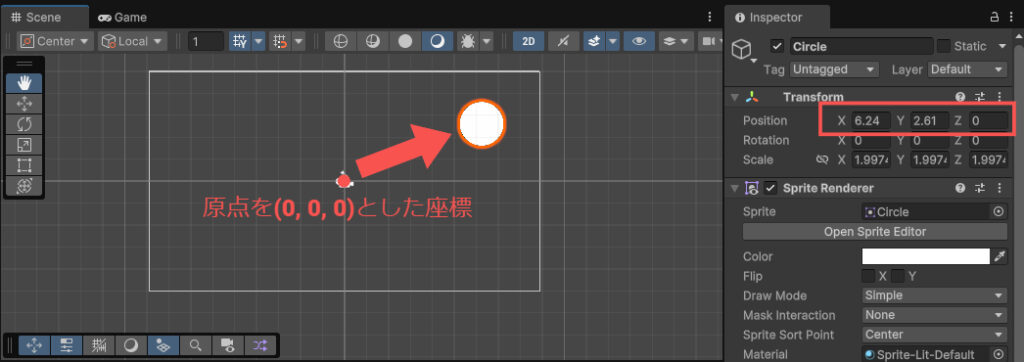
Task: Toggle Sprite Renderer enabled checkbox
Action: 771,189
